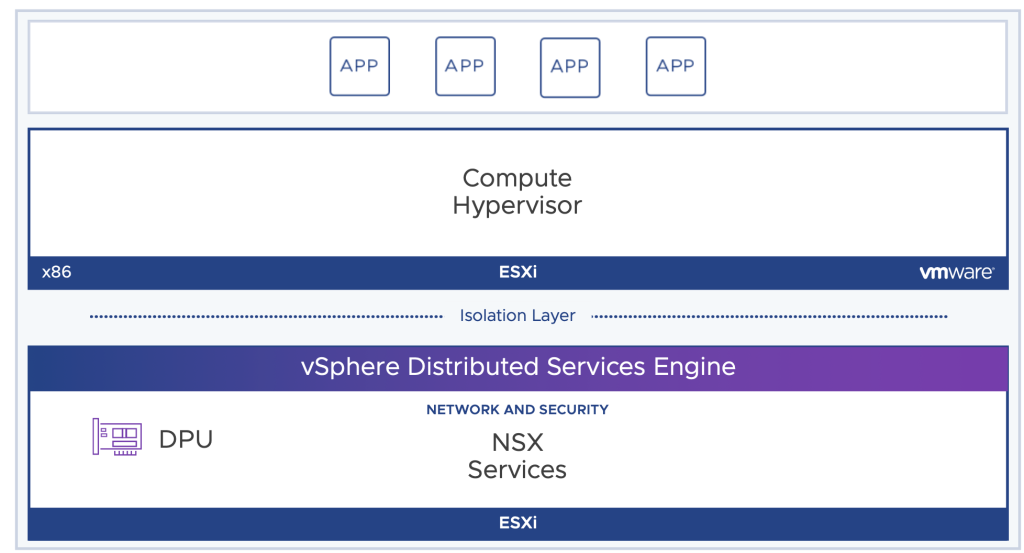
Task: Click the vmware logo in the x86 bar
Action: pyautogui.click(x=957, y=272)
